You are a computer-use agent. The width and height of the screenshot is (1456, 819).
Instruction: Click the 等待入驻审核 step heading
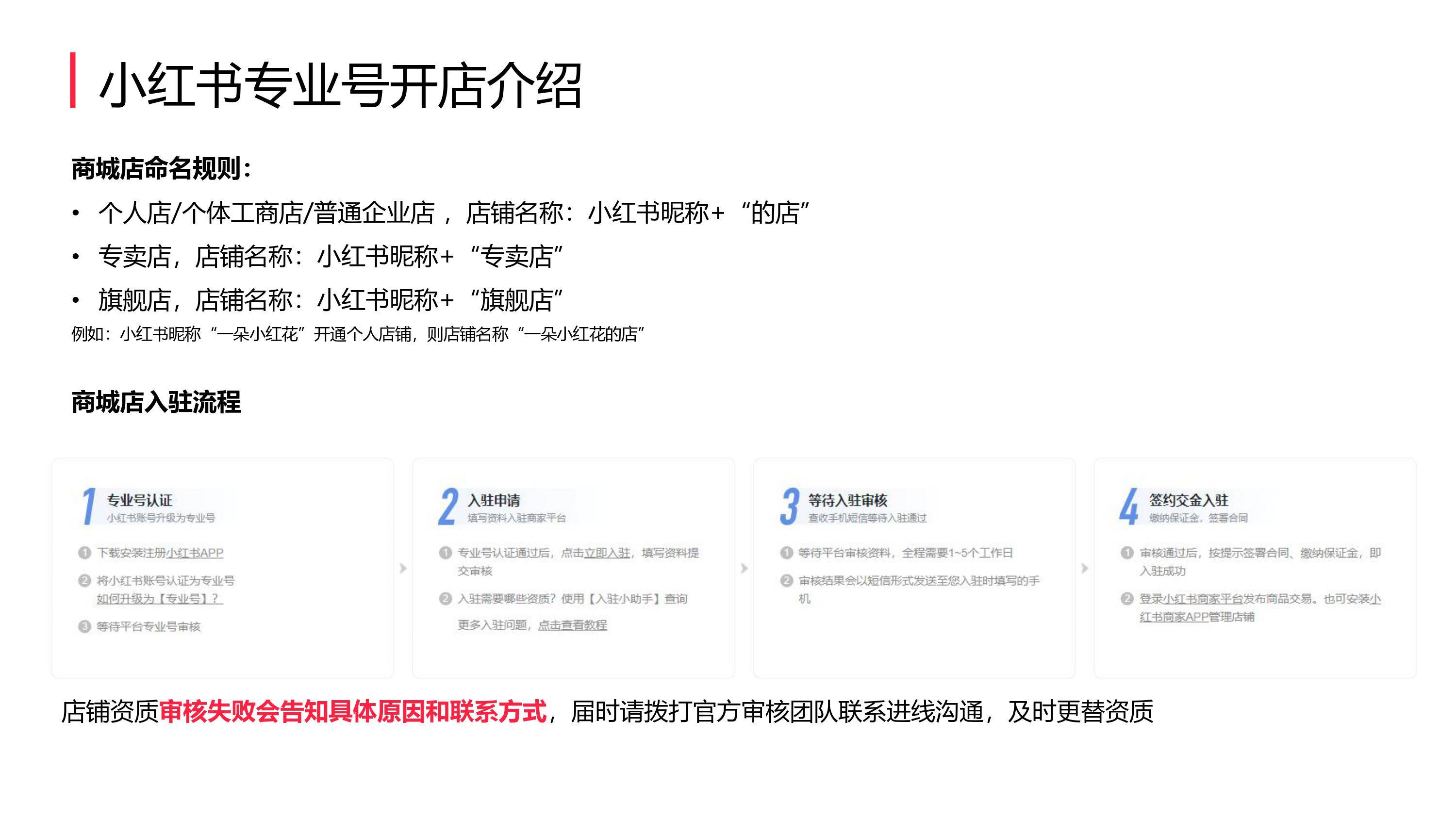pos(847,500)
